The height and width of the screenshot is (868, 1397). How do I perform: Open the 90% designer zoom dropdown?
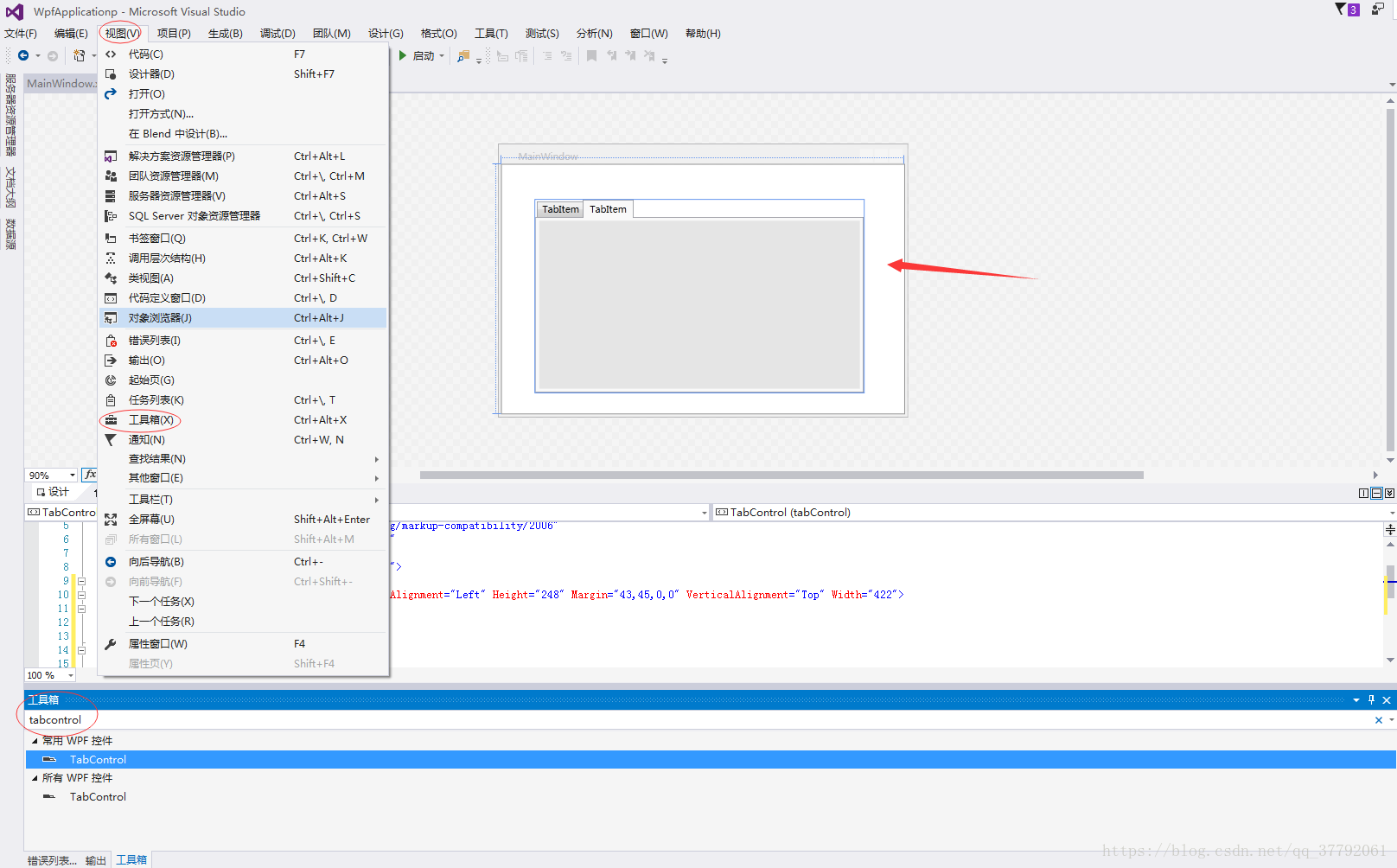pyautogui.click(x=73, y=475)
